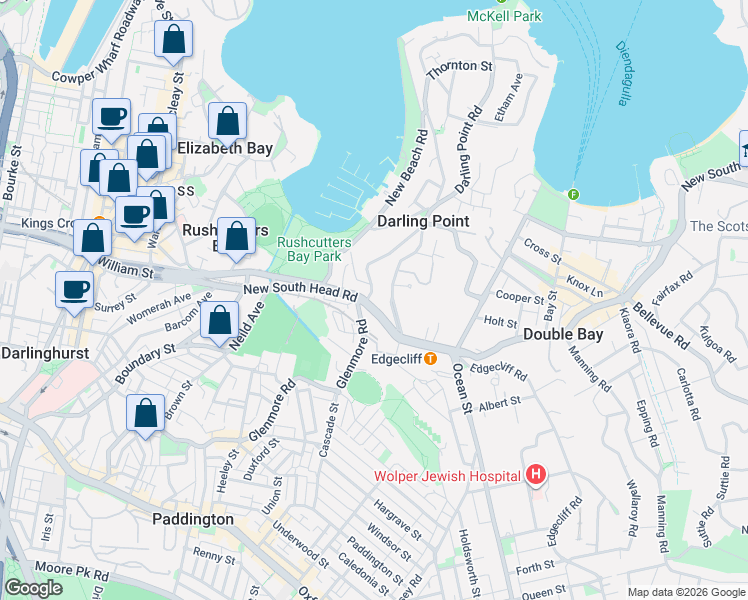Click the Cooper St label
The image size is (748, 600).
(519, 297)
